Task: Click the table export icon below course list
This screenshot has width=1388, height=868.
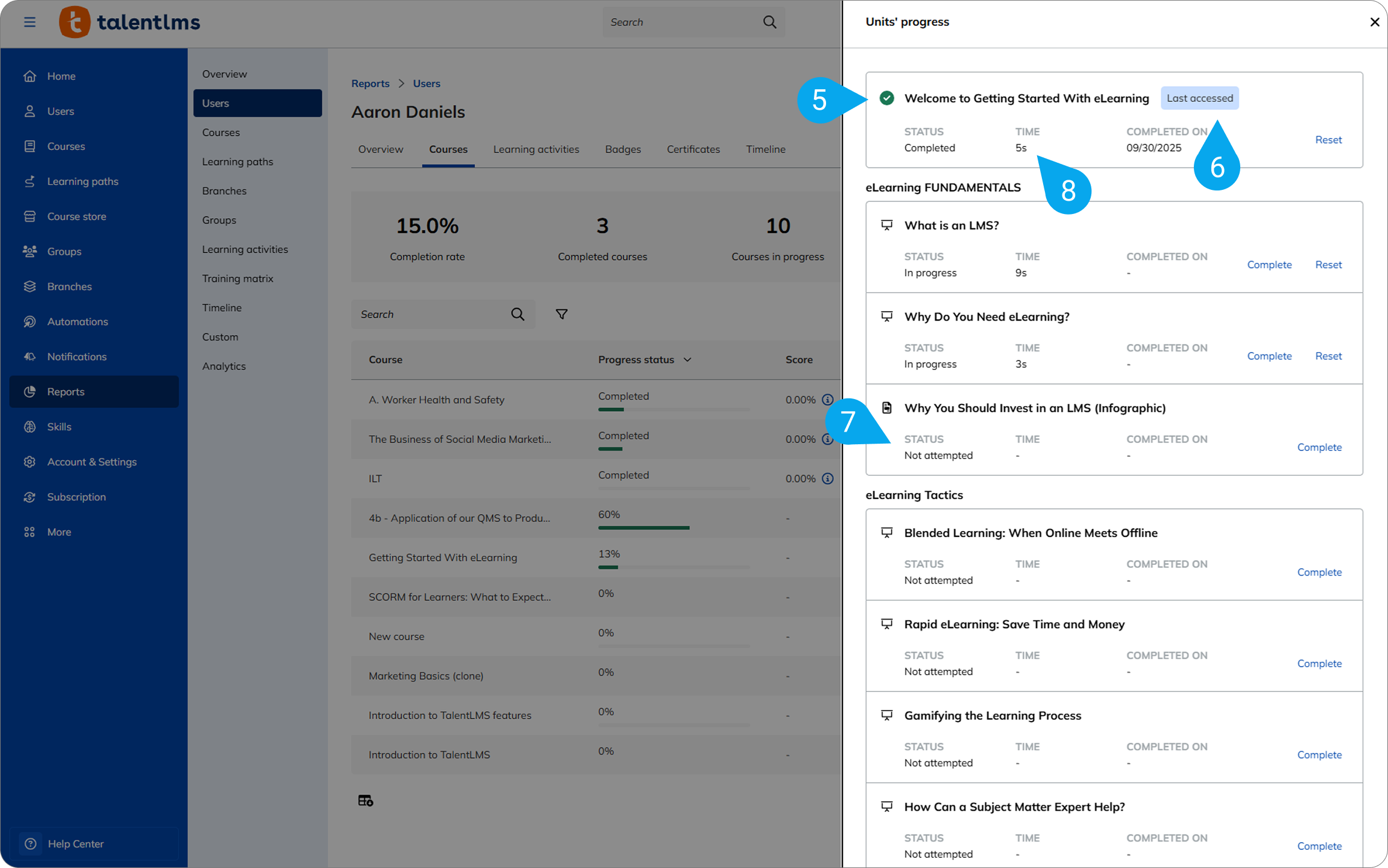Action: [x=365, y=800]
